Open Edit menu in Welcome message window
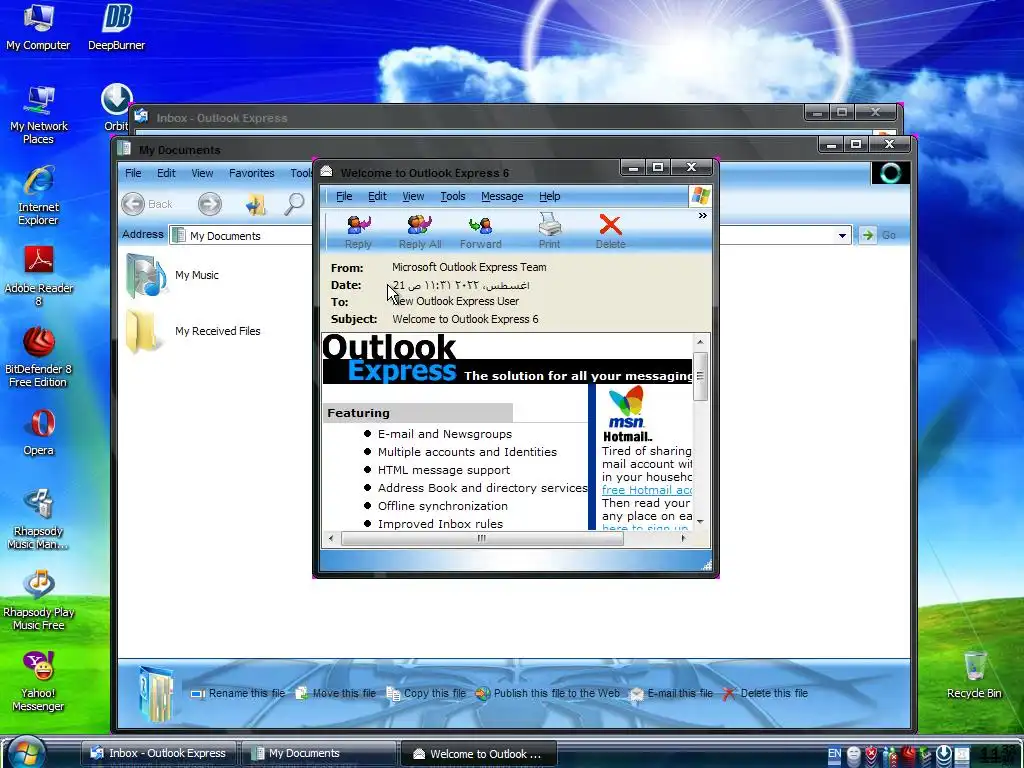The width and height of the screenshot is (1024, 768). pos(377,196)
